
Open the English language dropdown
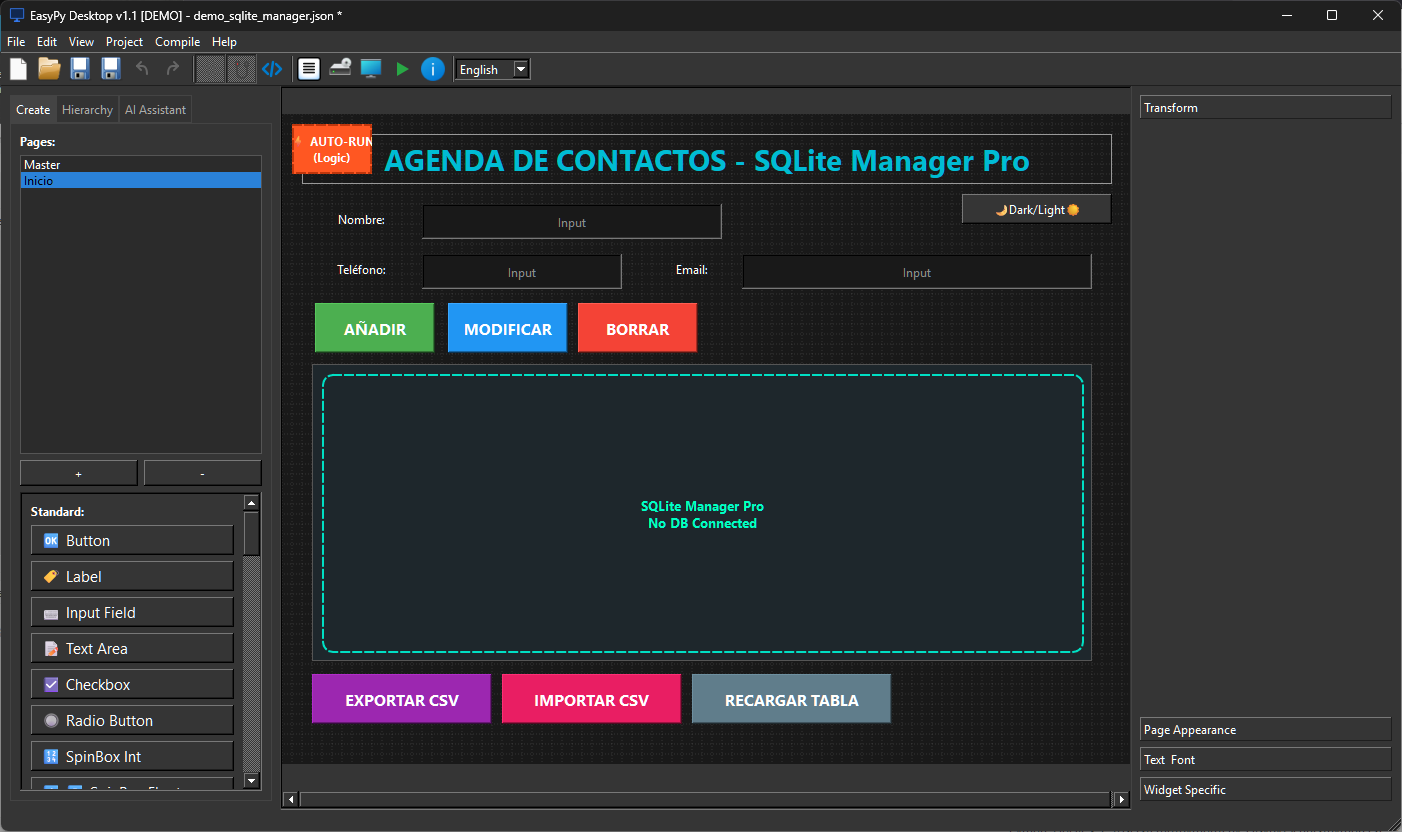pos(492,69)
